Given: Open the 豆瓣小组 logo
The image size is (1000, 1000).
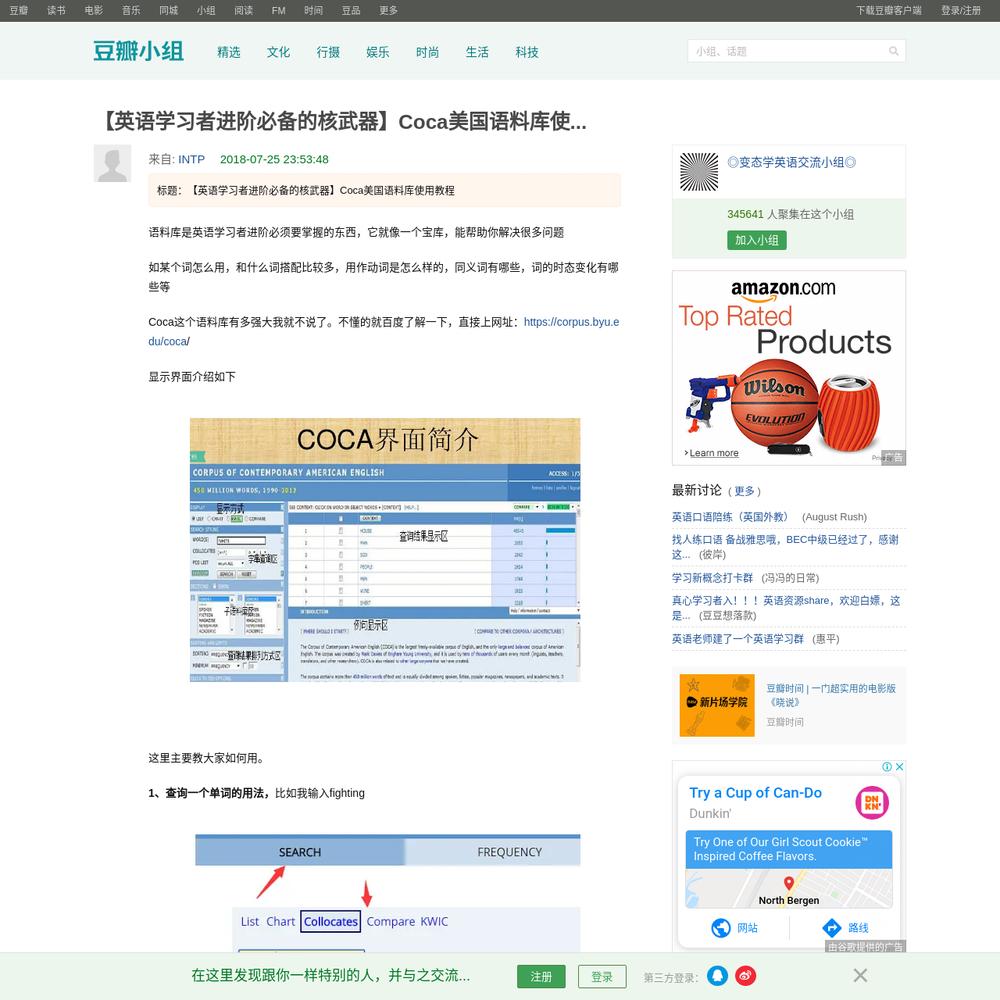Looking at the screenshot, I should click(138, 51).
